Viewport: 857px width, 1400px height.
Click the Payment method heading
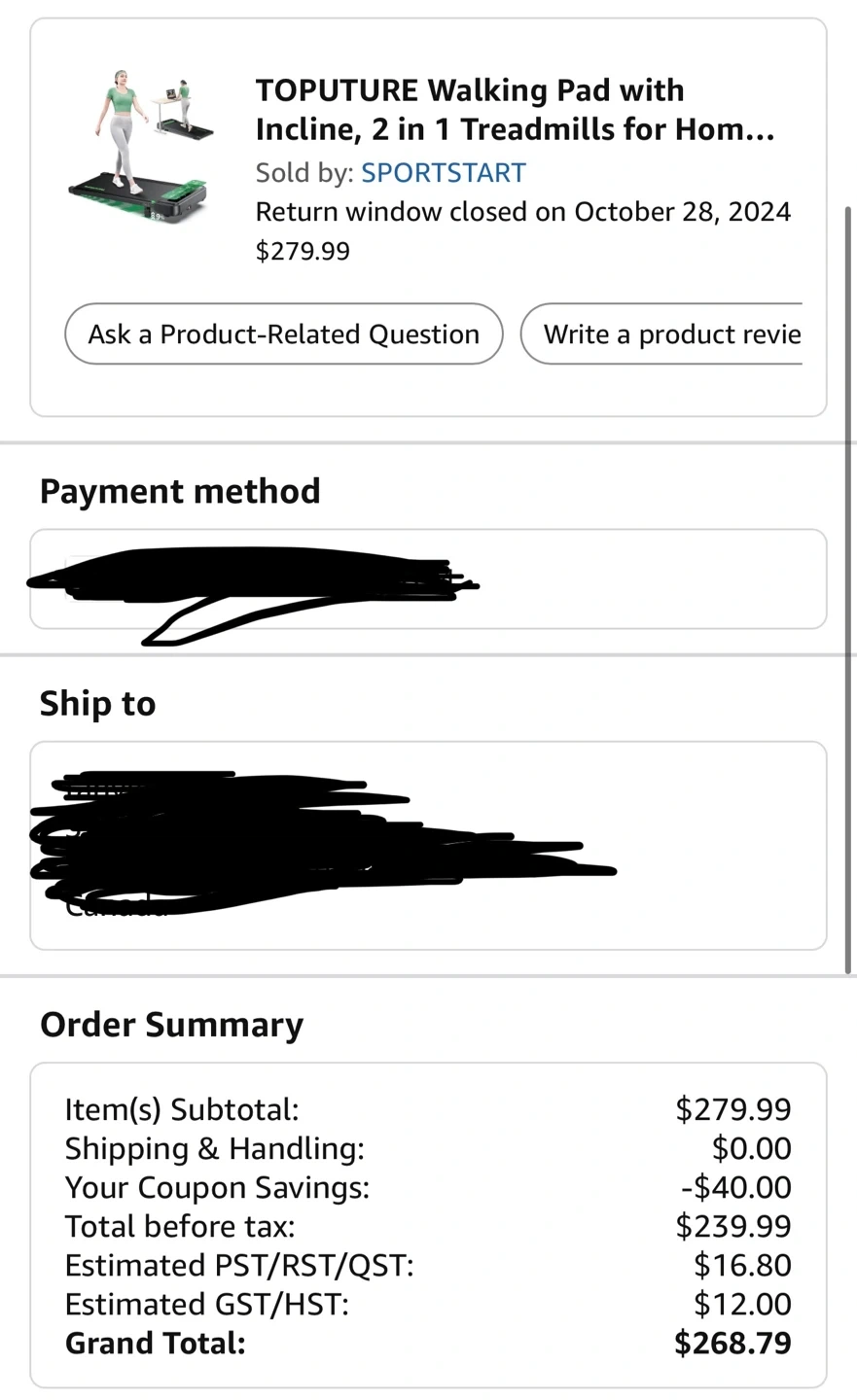180,491
